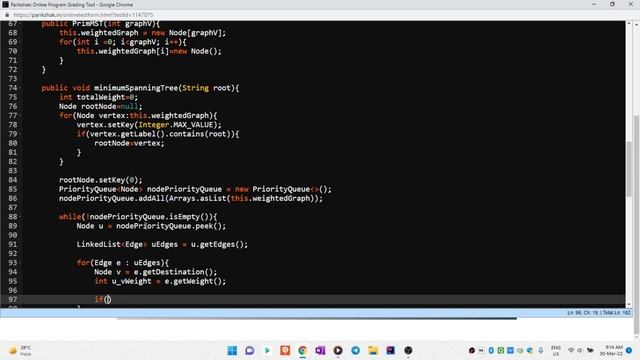The image size is (640, 360).
Task: Click 'u.getEdges()' on line 91
Action: [x=217, y=244]
